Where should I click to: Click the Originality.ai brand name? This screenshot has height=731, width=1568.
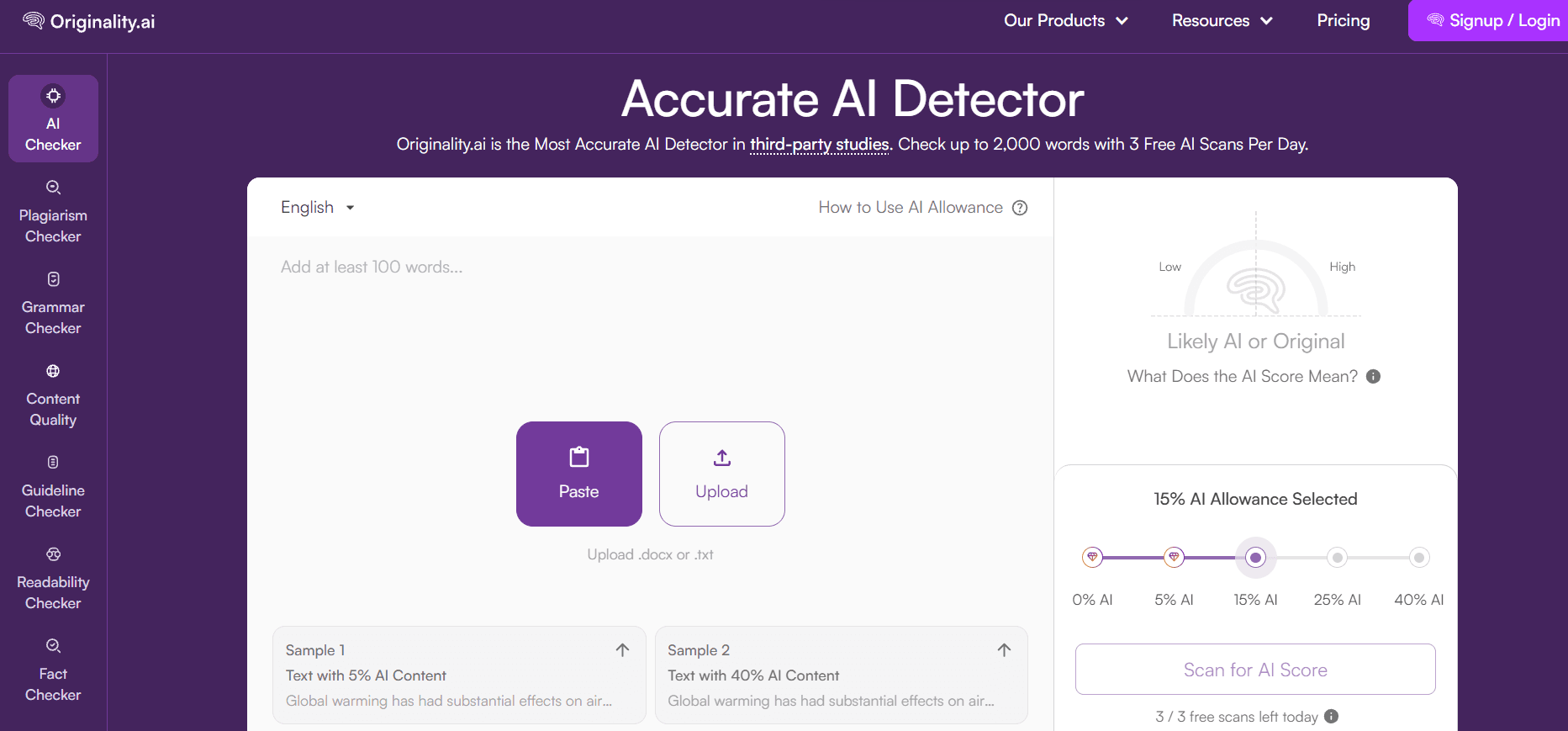coord(103,22)
